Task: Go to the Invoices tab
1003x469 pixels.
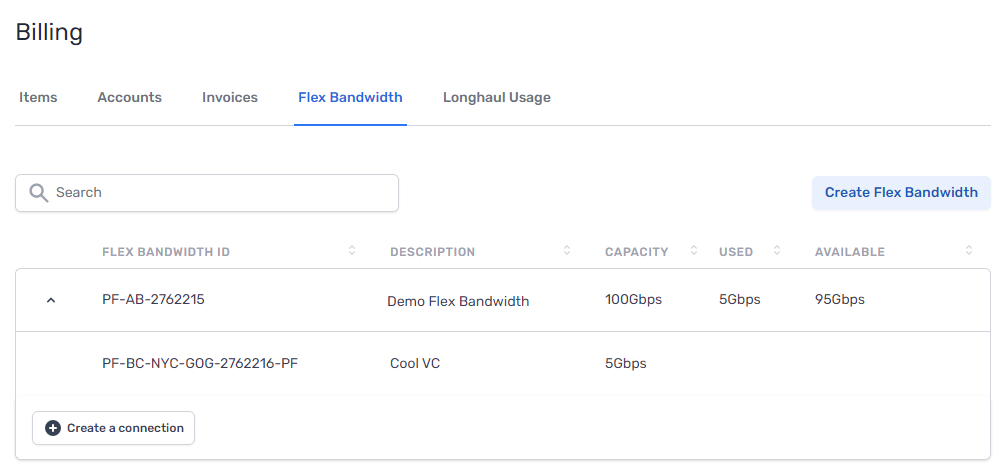Action: pos(230,98)
